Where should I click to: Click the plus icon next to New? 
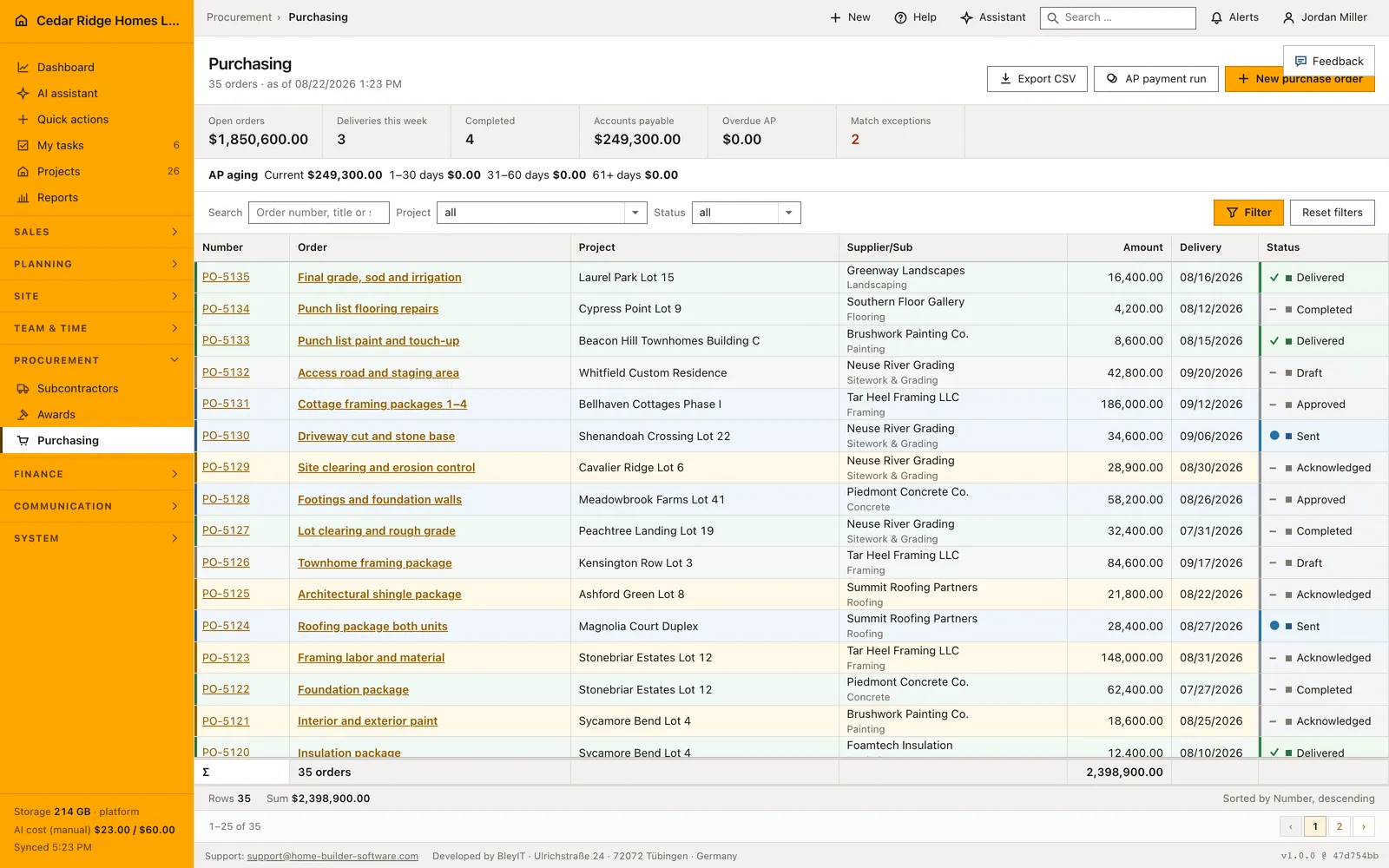[835, 17]
